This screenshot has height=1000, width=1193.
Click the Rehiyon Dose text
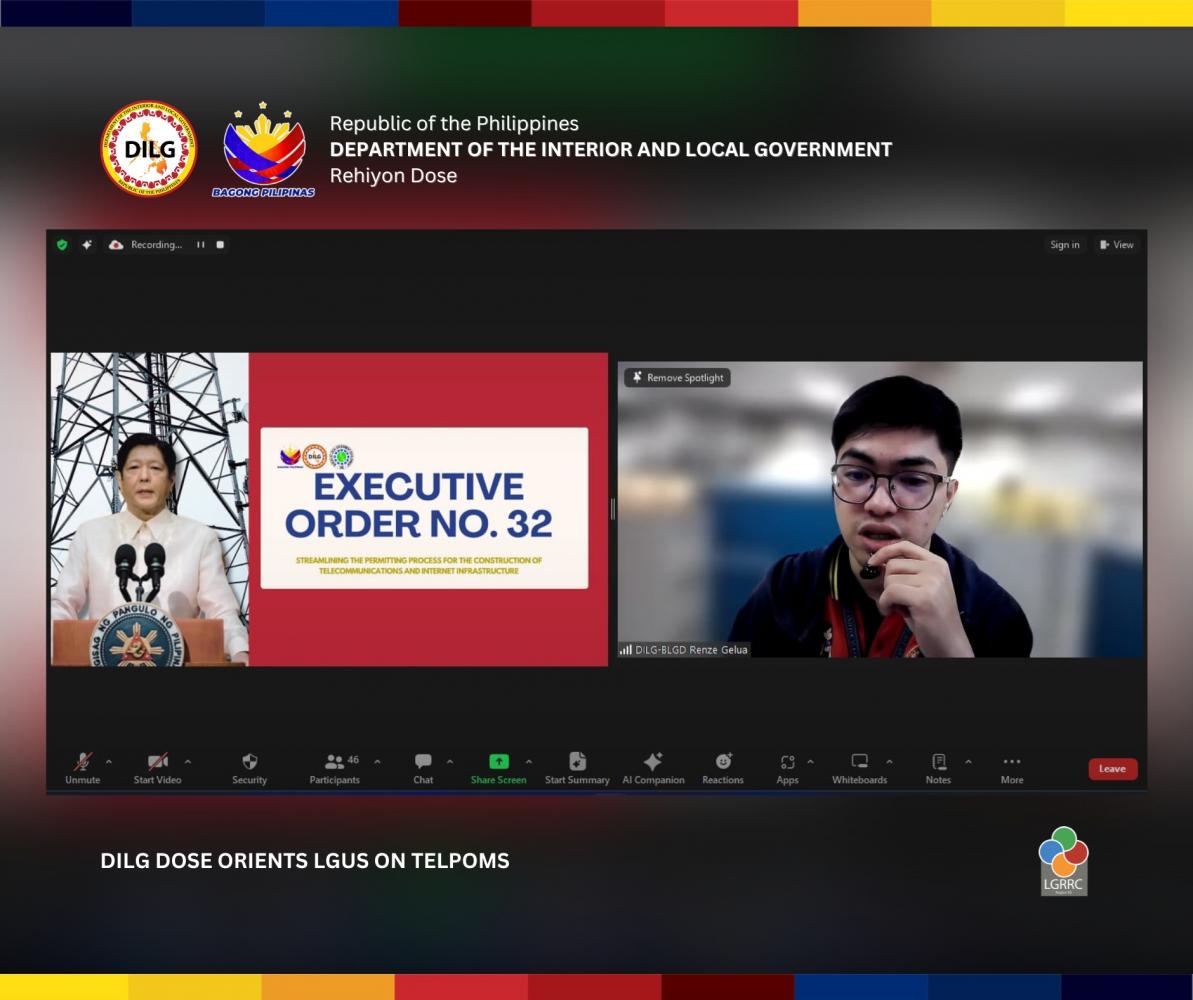tap(393, 176)
